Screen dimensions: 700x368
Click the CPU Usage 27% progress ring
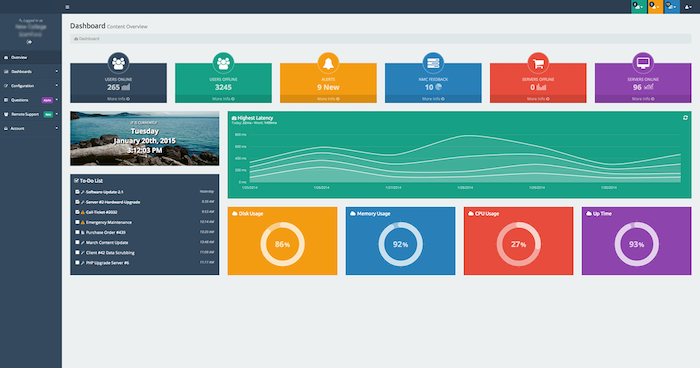pyautogui.click(x=518, y=244)
